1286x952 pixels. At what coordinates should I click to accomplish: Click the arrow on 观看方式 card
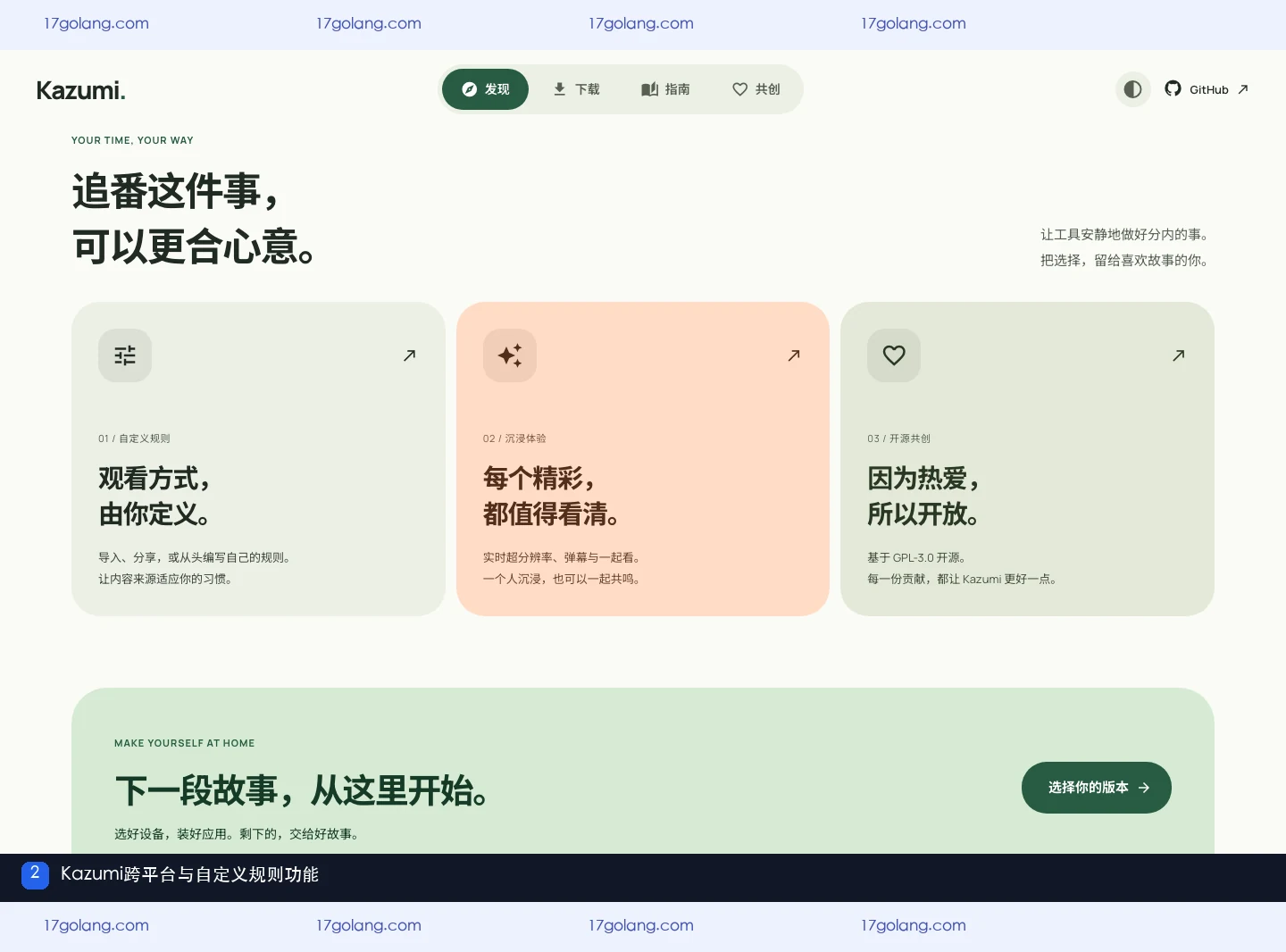tap(409, 355)
